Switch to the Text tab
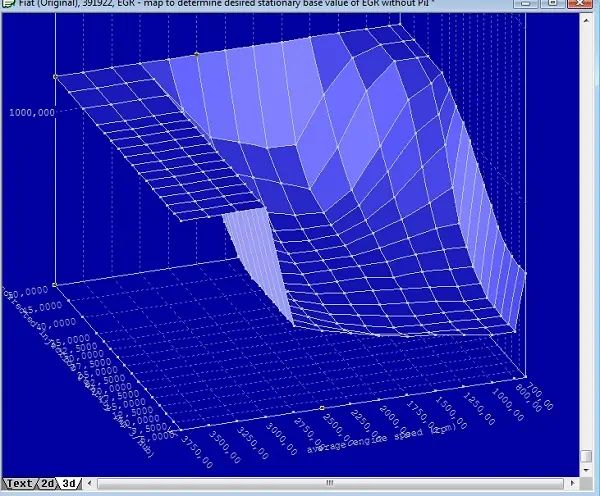 click(19, 484)
